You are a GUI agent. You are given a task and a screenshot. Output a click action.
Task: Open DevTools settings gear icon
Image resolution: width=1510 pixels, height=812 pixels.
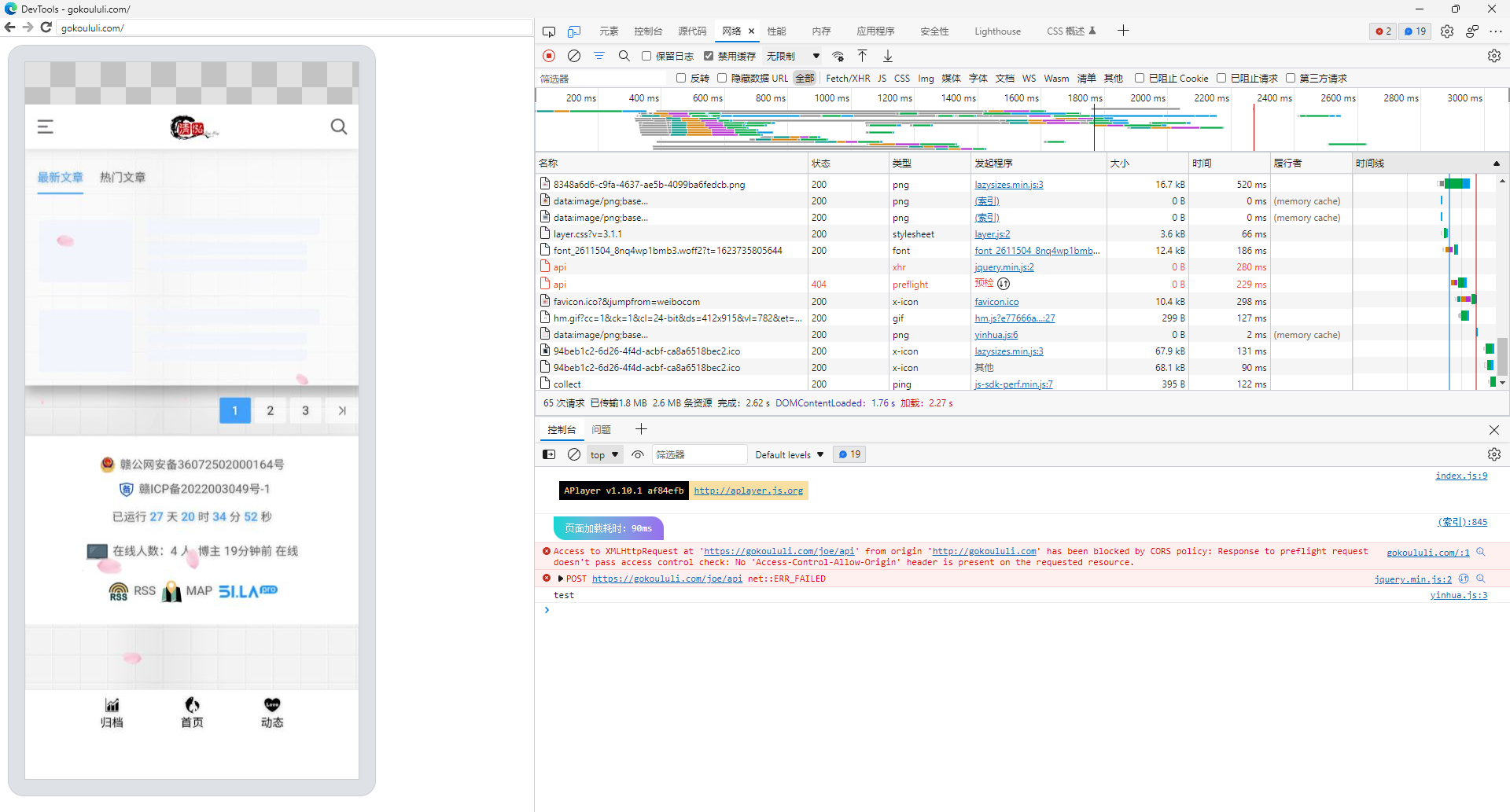1447,31
